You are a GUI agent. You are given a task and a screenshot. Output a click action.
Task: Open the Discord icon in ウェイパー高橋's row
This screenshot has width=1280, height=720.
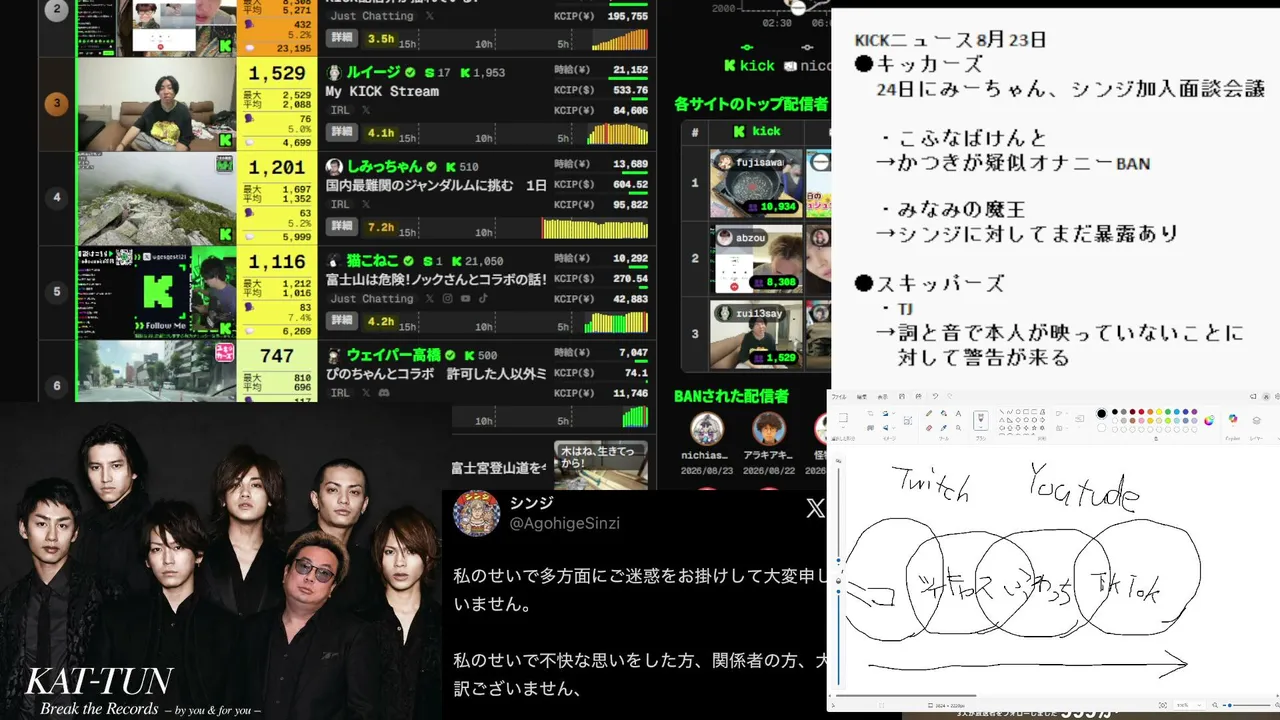(x=382, y=393)
